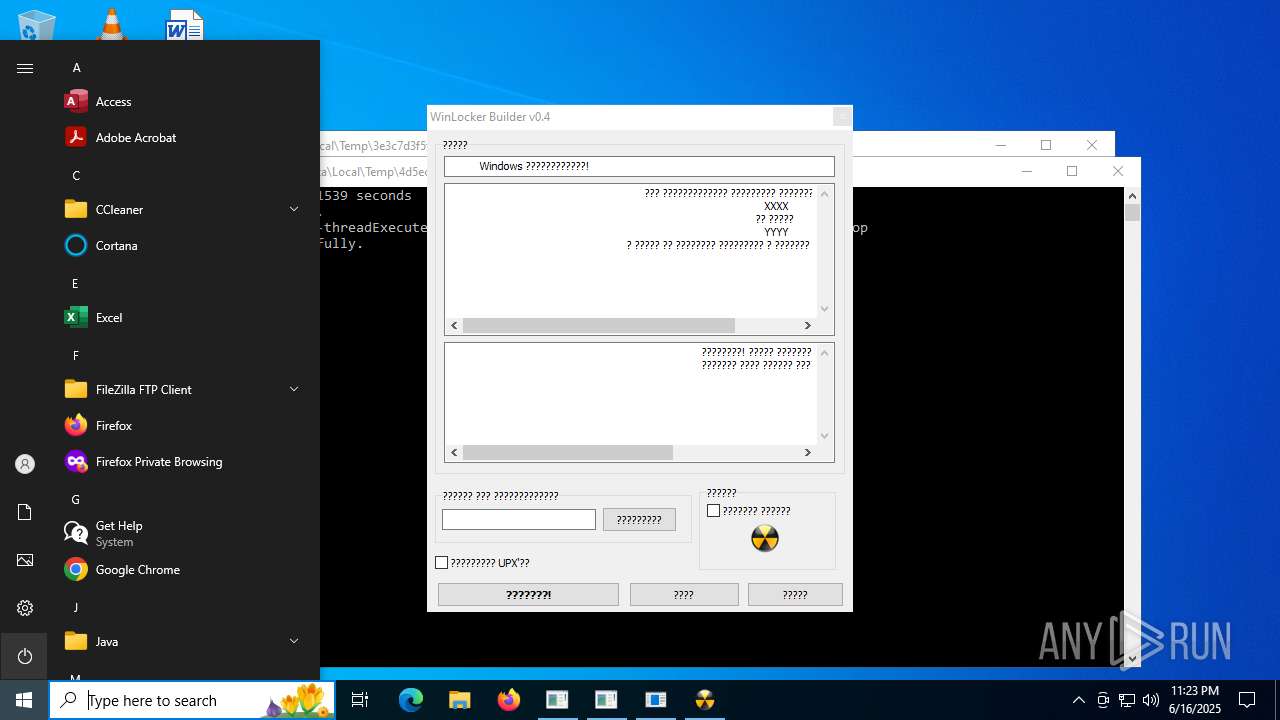Click the radiation icon in WinLocker Builder
This screenshot has width=1280, height=720.
[765, 539]
